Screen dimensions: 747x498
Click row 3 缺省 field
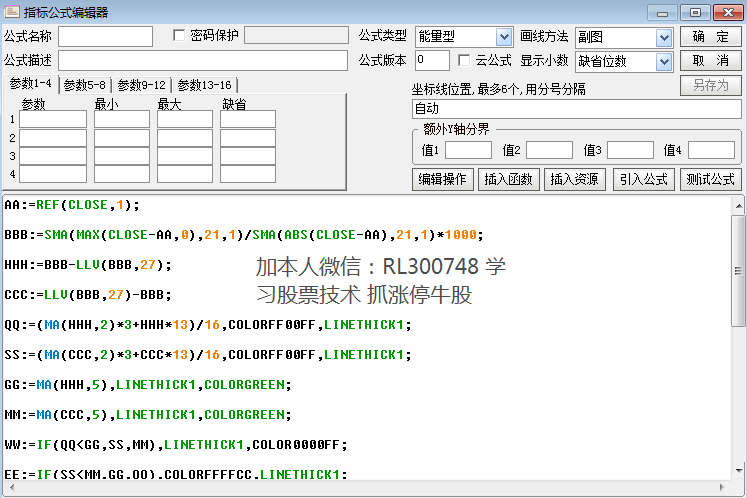(x=248, y=156)
